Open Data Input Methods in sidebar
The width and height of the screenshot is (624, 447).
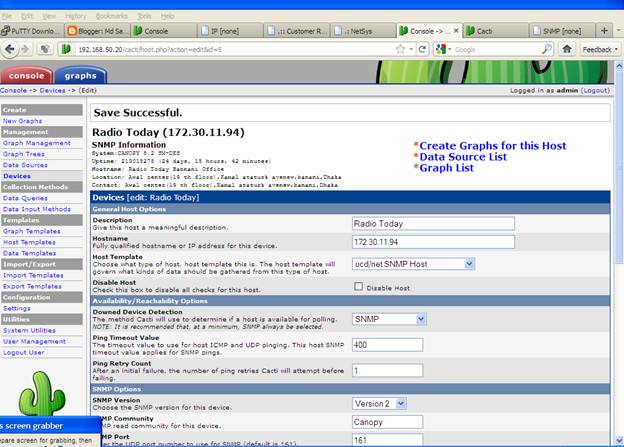(x=37, y=209)
